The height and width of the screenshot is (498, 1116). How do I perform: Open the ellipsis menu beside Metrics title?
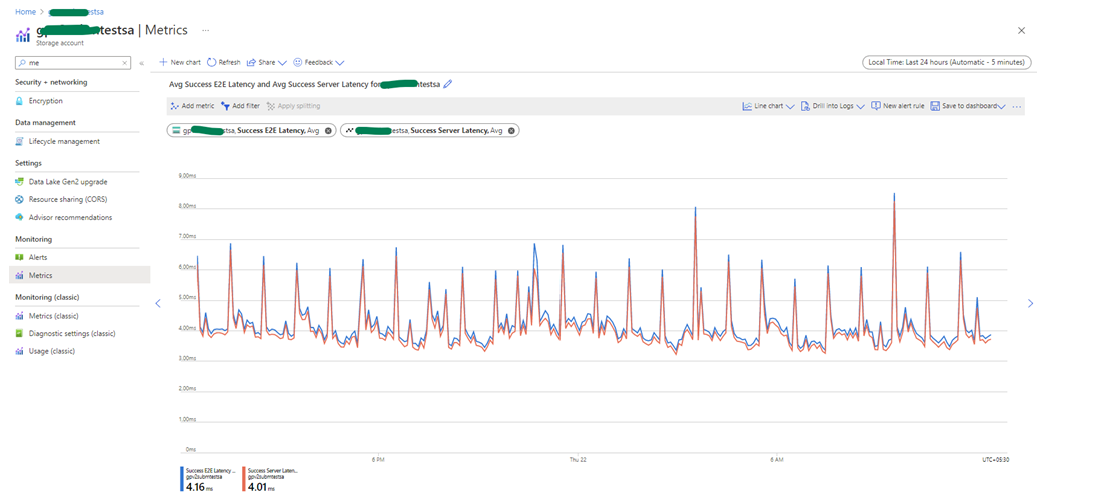pyautogui.click(x=206, y=31)
